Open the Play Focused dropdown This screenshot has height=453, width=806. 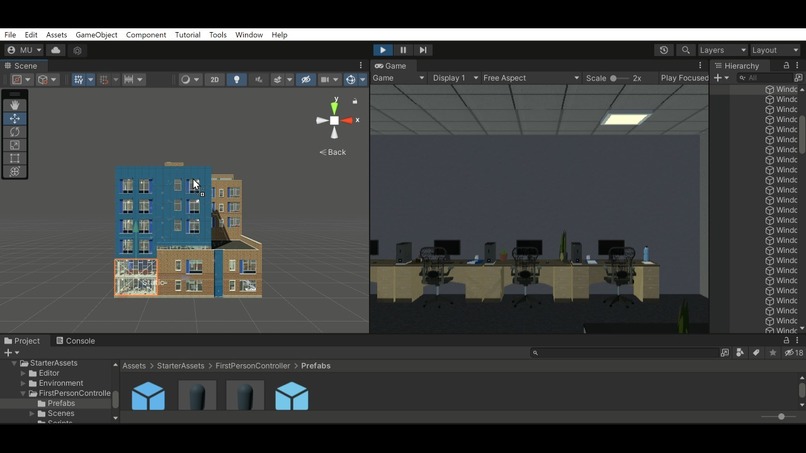coord(684,78)
